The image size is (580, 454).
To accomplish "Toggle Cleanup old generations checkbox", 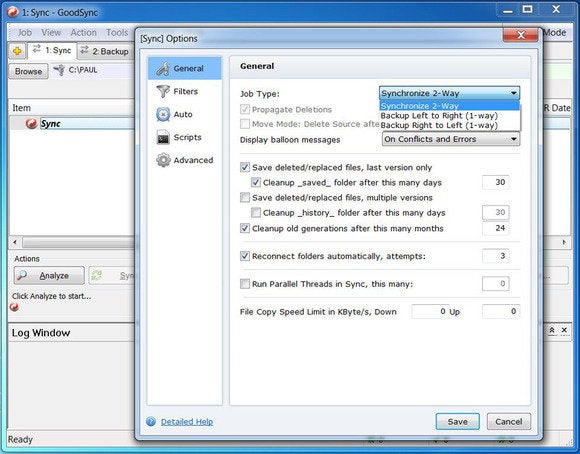I will pyautogui.click(x=245, y=228).
